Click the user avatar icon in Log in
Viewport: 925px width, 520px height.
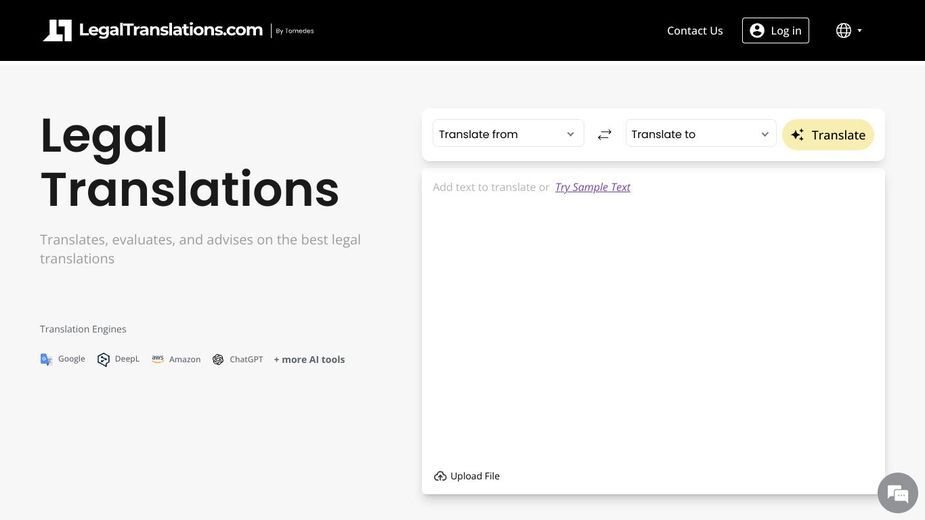[x=757, y=30]
